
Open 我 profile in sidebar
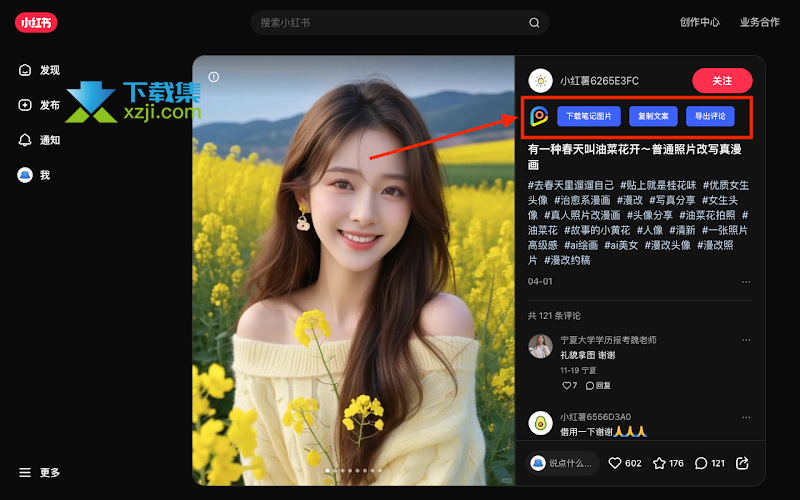[34, 175]
